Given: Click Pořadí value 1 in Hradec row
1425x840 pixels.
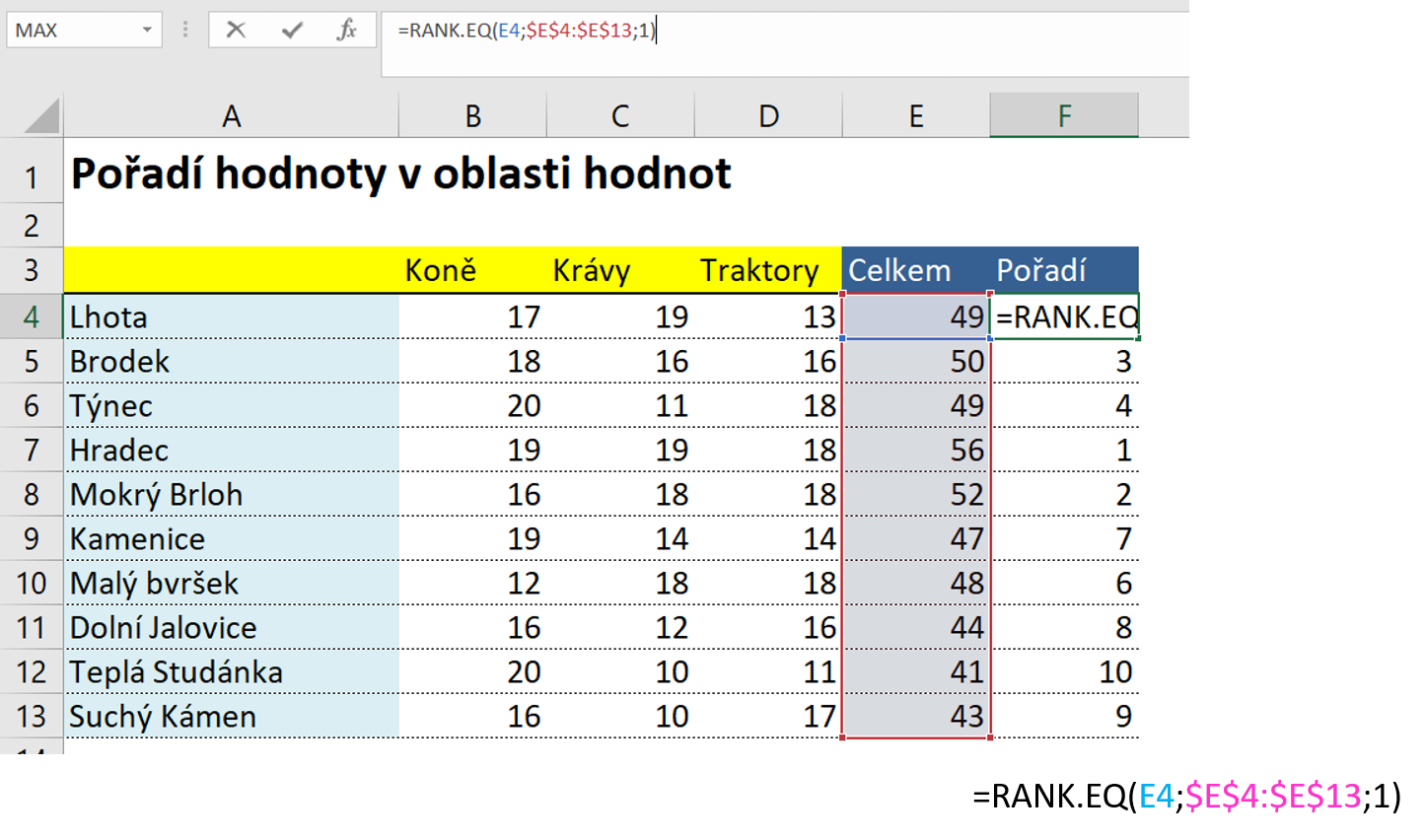Looking at the screenshot, I should tap(1064, 450).
